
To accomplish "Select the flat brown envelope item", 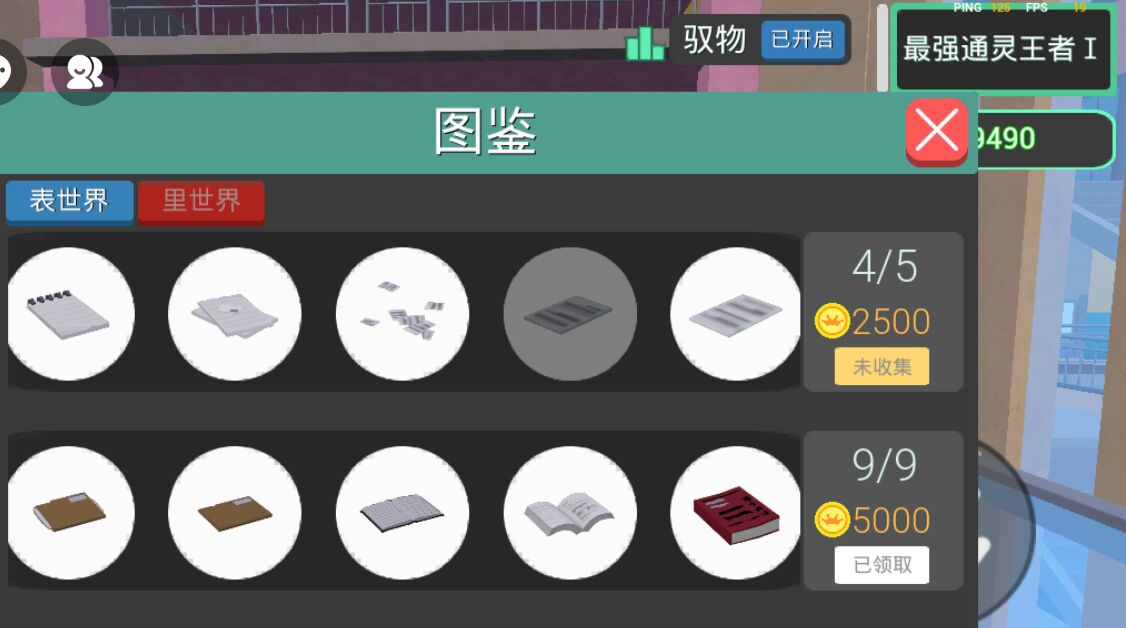I will coord(235,512).
